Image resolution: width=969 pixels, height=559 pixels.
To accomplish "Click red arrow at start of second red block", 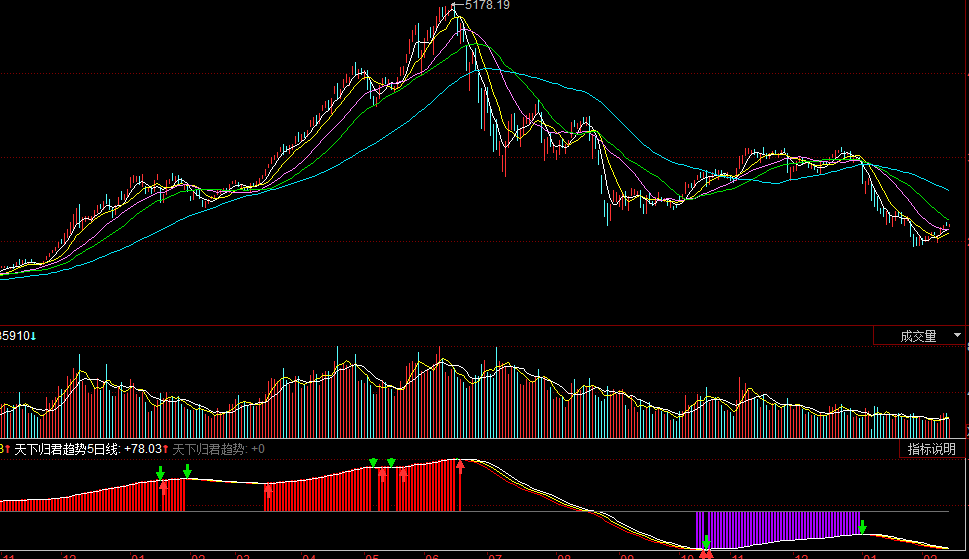I will point(268,490).
